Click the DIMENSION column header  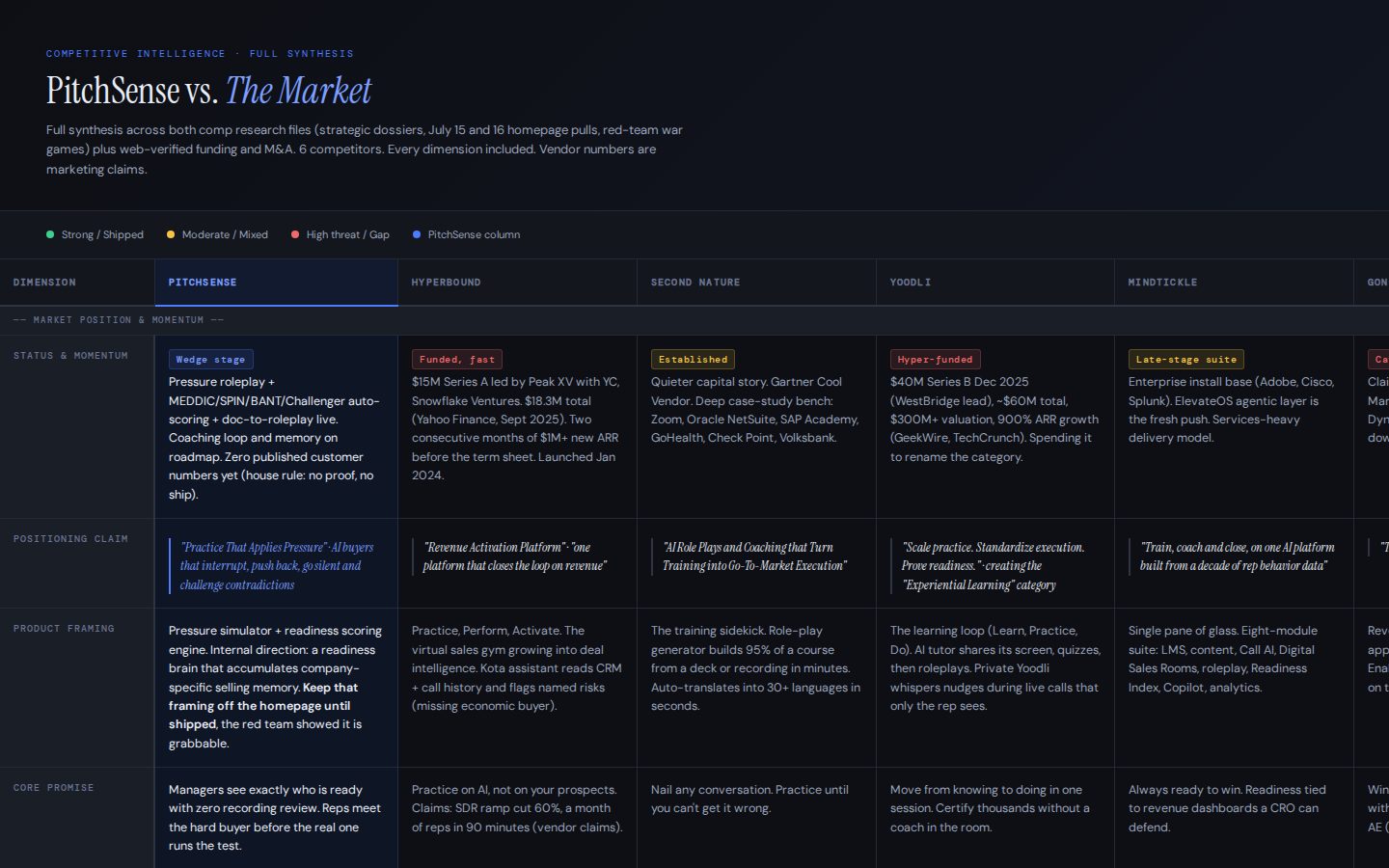(x=77, y=283)
